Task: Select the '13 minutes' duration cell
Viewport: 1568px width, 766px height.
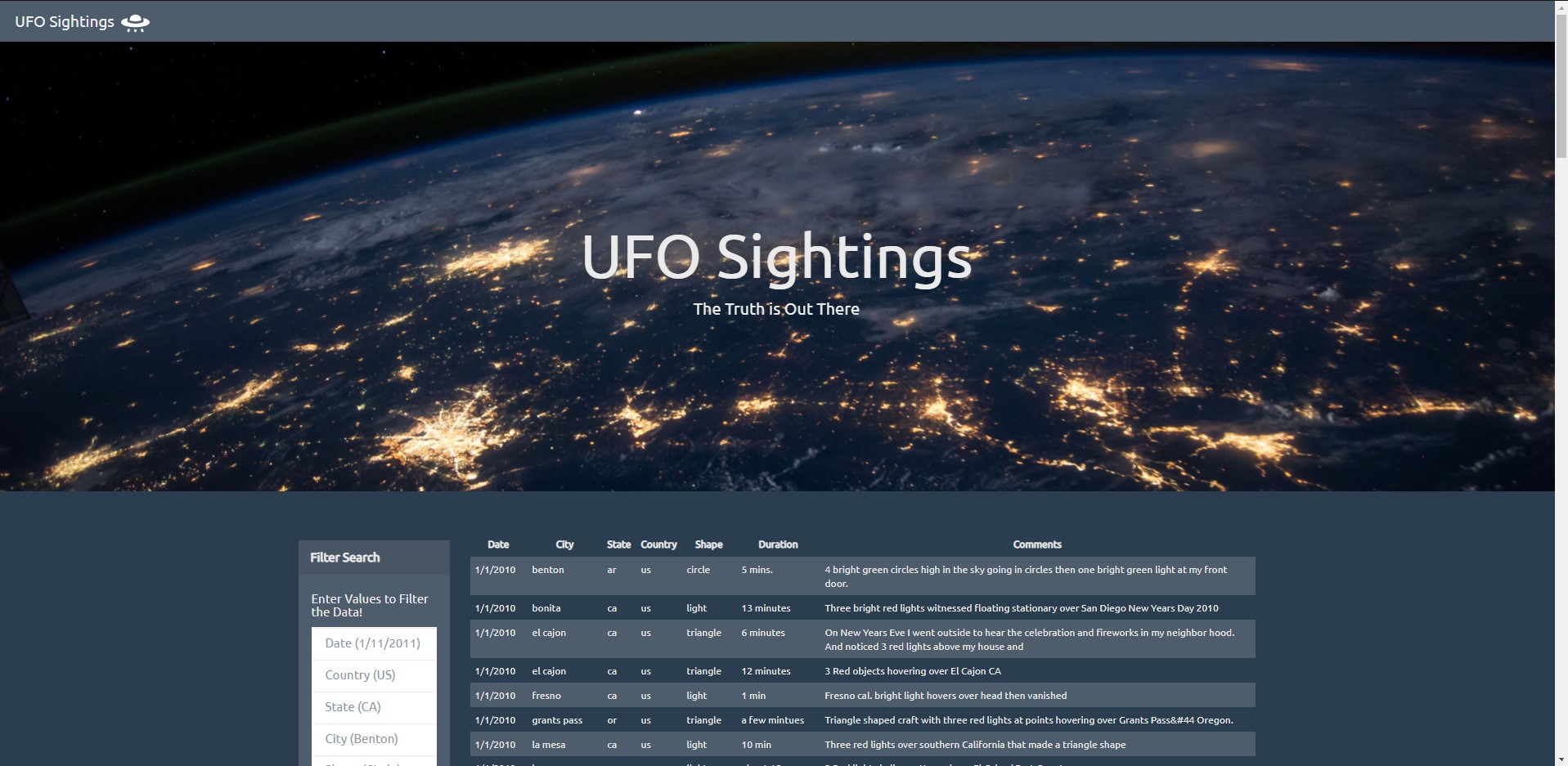Action: tap(766, 608)
